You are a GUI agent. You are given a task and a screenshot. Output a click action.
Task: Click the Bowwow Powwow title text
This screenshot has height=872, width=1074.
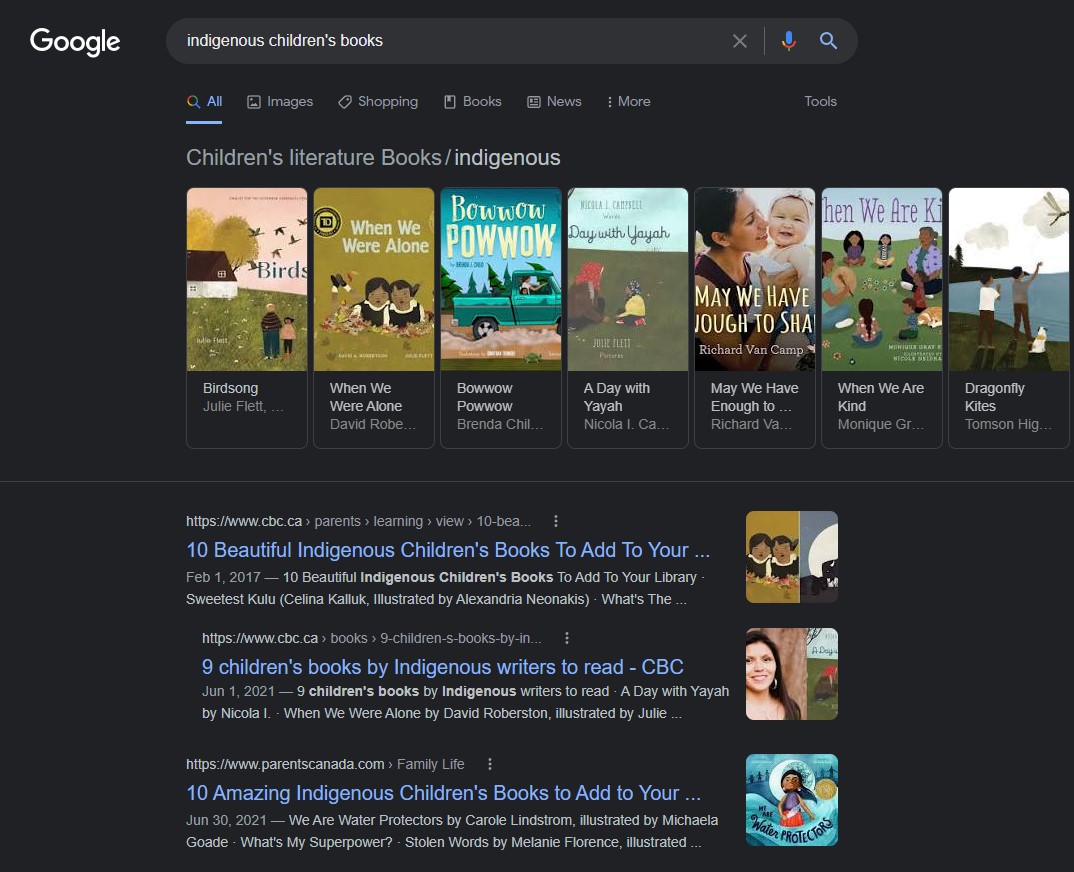484,397
